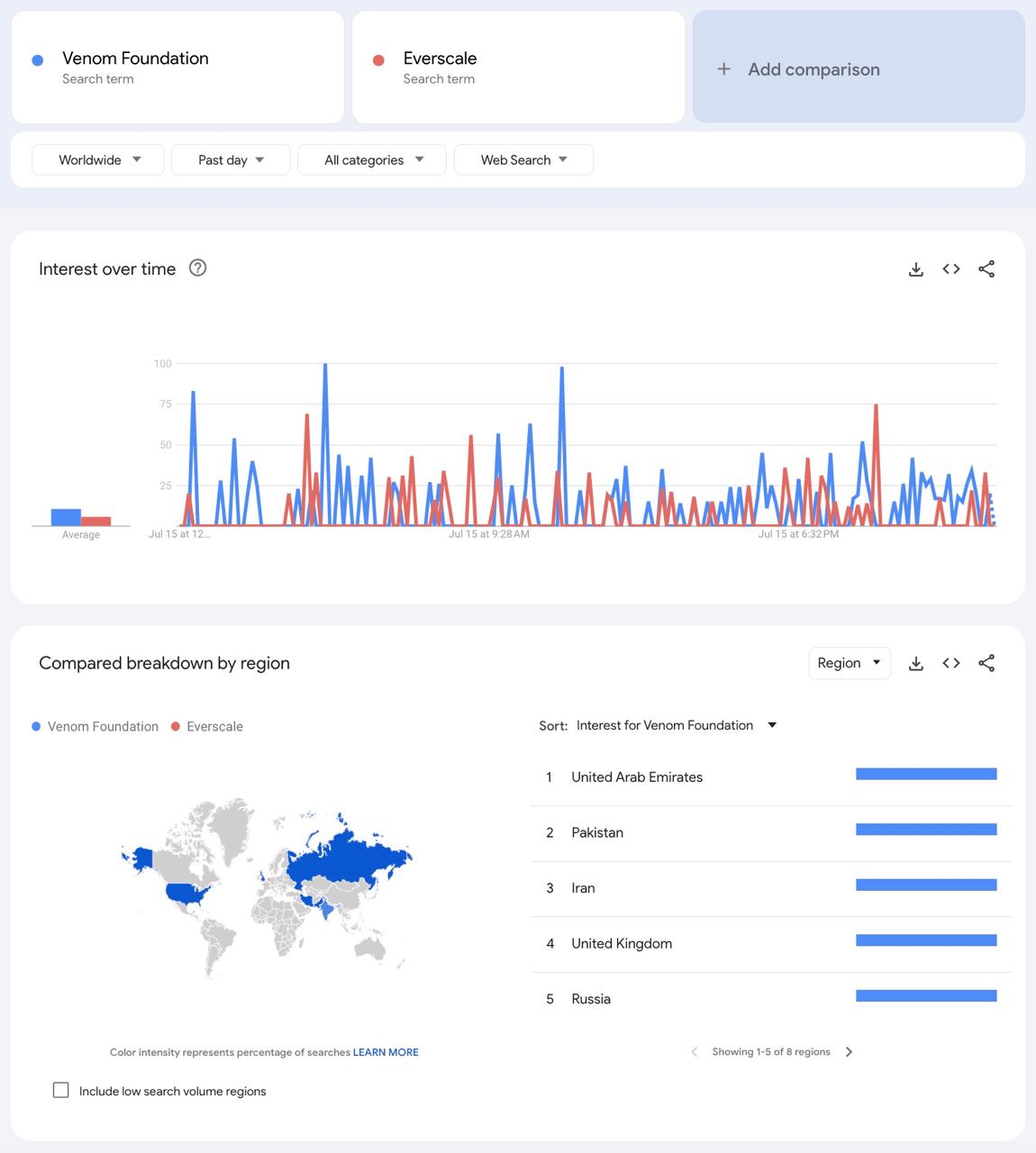
Task: Change sort by Interest for Venom Foundation
Action: pos(676,726)
